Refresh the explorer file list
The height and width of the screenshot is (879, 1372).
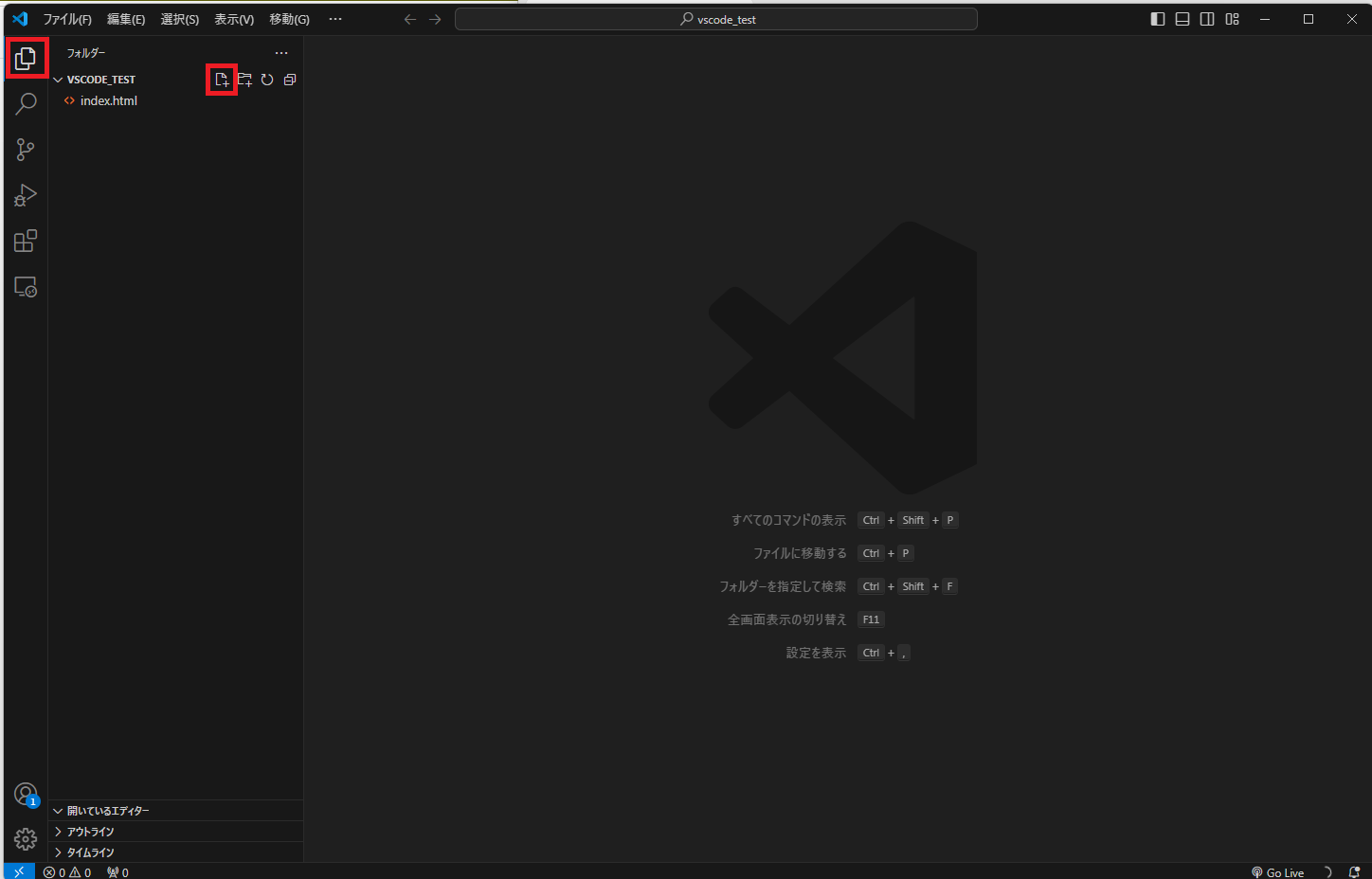267,80
